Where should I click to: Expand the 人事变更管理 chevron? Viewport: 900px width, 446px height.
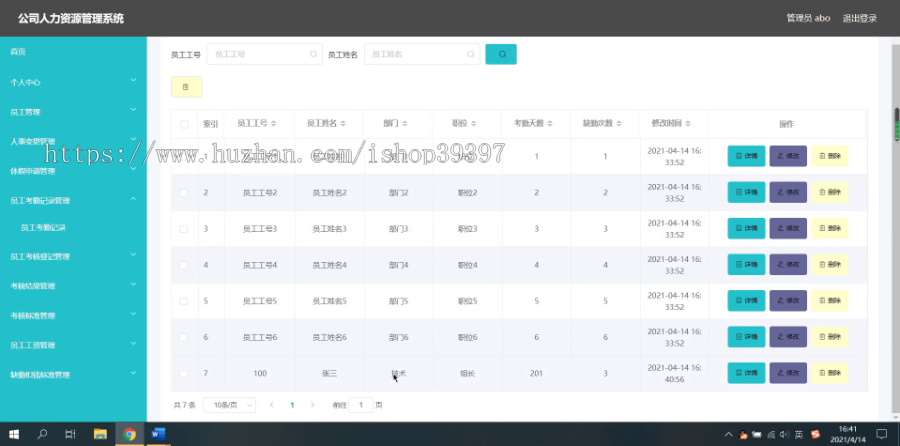tap(133, 139)
